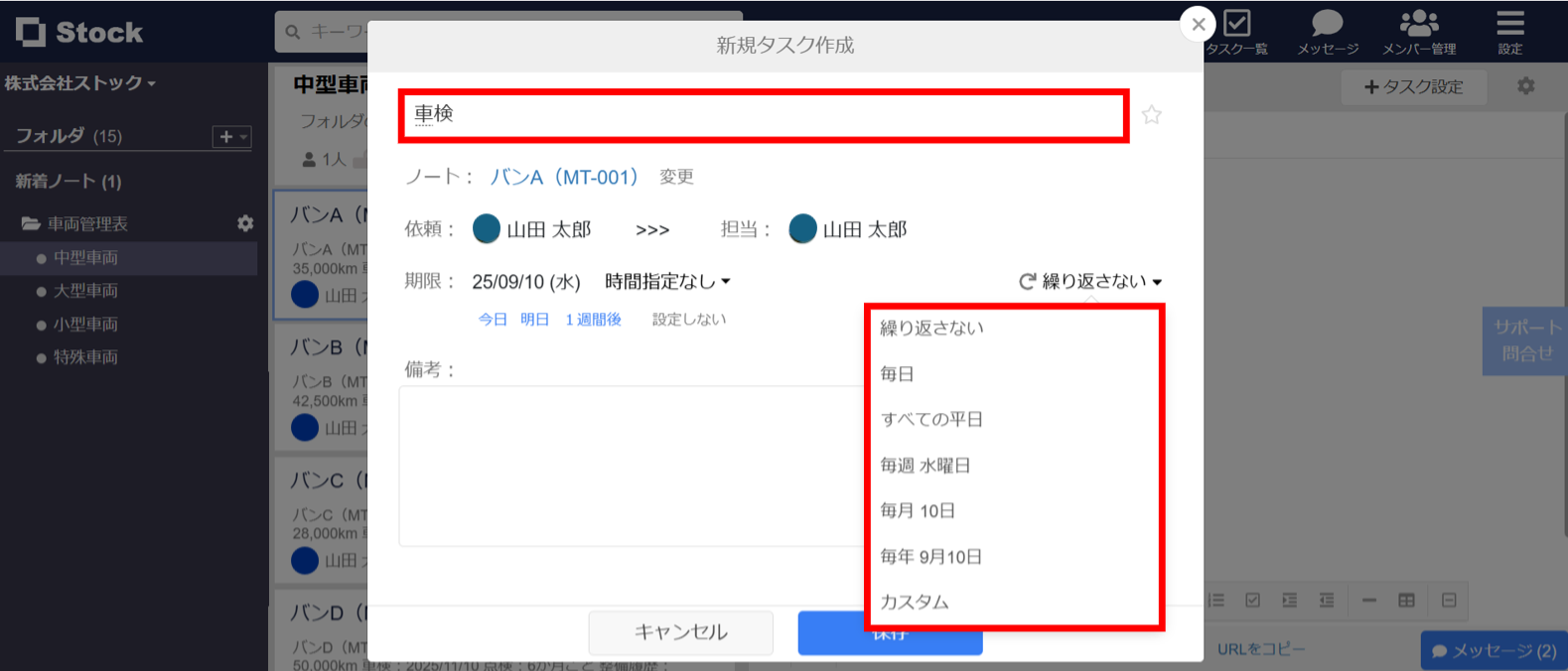Image resolution: width=1568 pixels, height=671 pixels.
Task: Set deadline to 明日
Action: 534,320
